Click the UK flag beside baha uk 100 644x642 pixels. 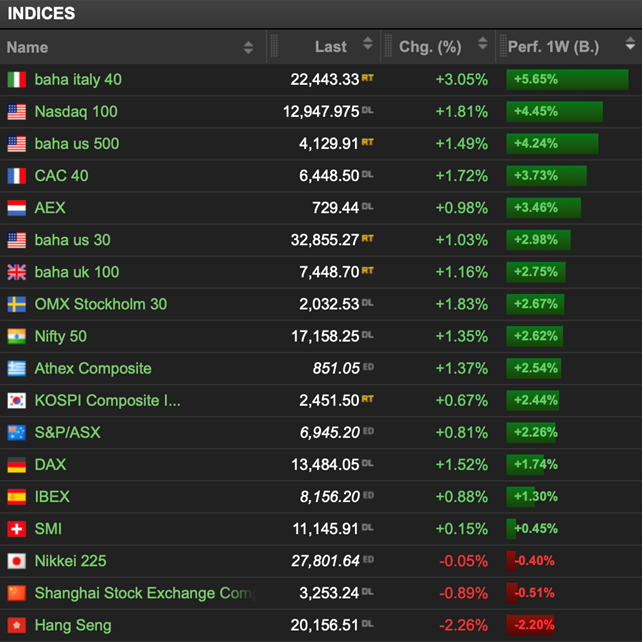[16, 272]
